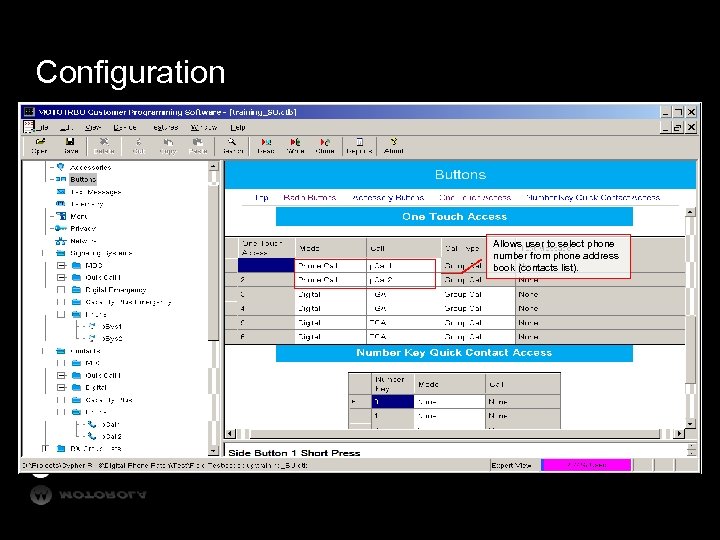Select Text Messages in the tree
Image resolution: width=720 pixels, height=540 pixels.
pos(96,191)
